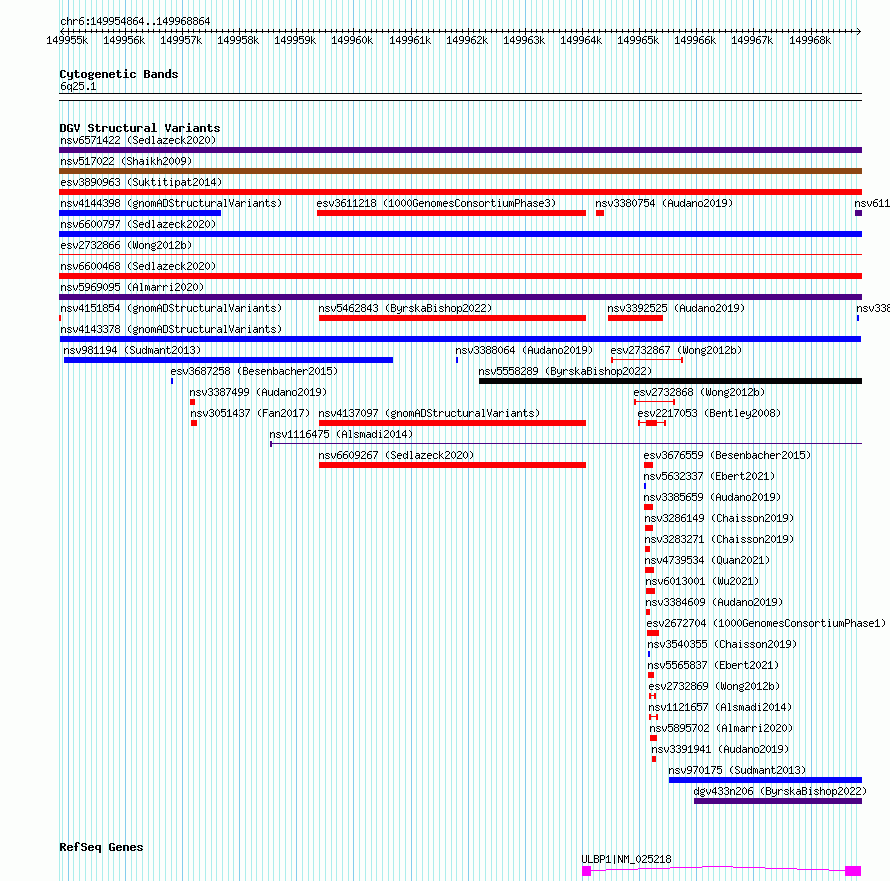Click the 149960k ruler position label

click(x=352, y=40)
